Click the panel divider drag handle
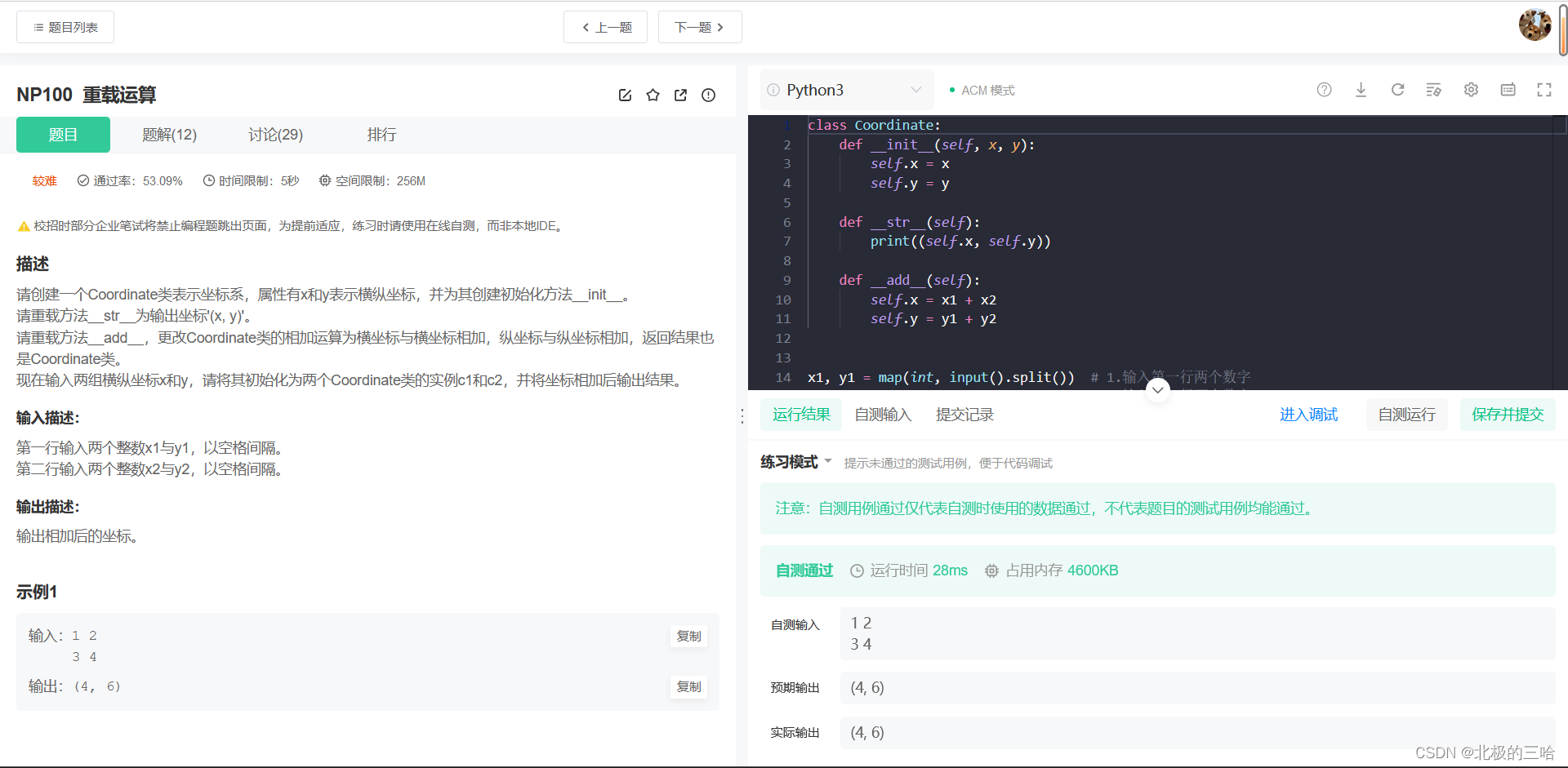The height and width of the screenshot is (768, 1568). [742, 416]
